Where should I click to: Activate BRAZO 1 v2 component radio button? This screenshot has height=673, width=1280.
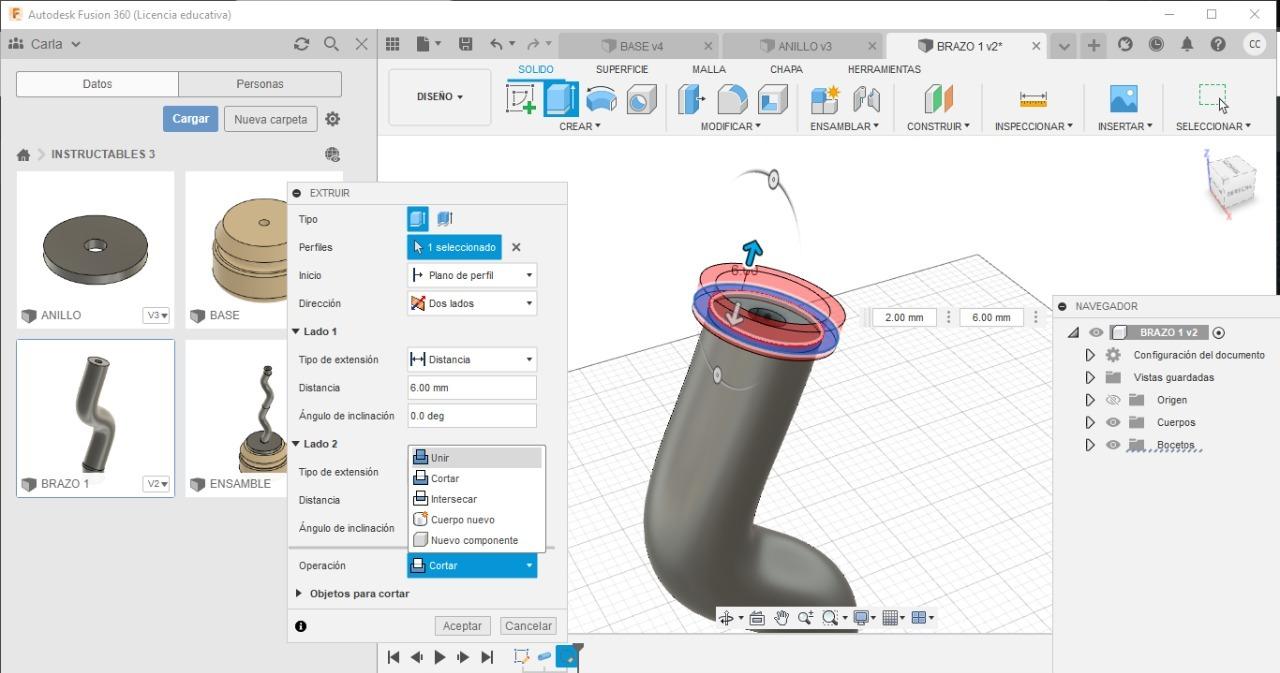(1219, 333)
